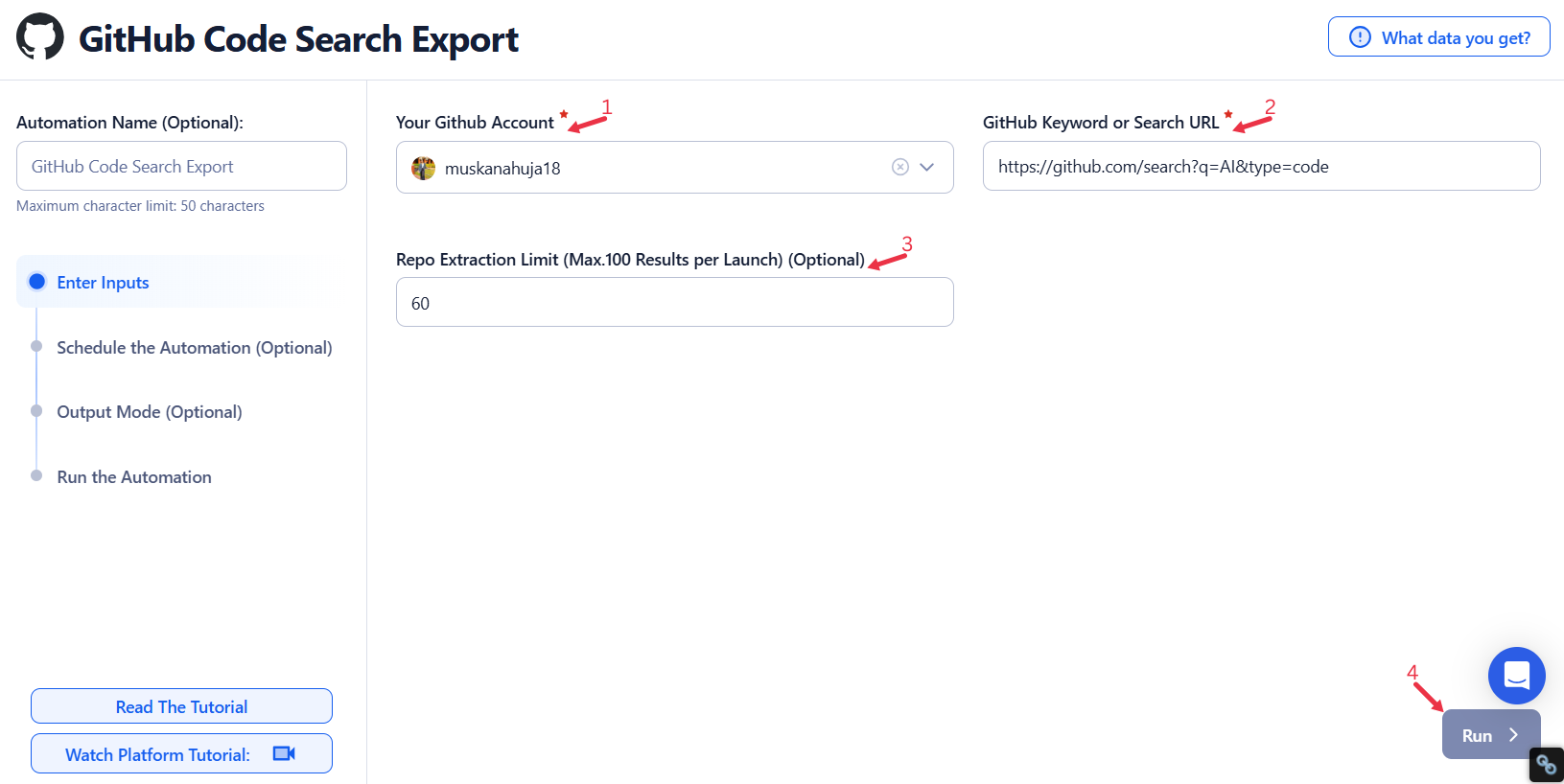The width and height of the screenshot is (1564, 784).
Task: Click What data you get button
Action: [x=1438, y=37]
